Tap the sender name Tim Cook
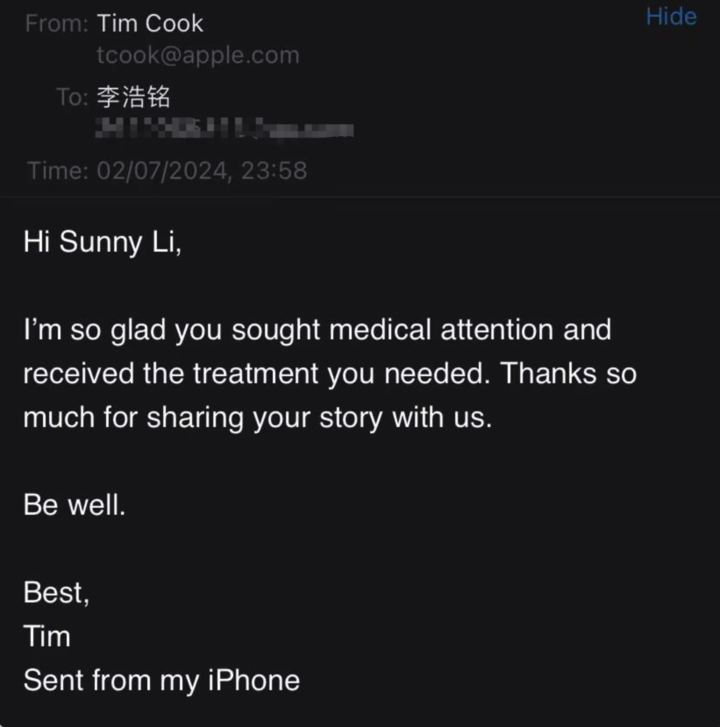Image resolution: width=720 pixels, height=727 pixels. pos(150,23)
